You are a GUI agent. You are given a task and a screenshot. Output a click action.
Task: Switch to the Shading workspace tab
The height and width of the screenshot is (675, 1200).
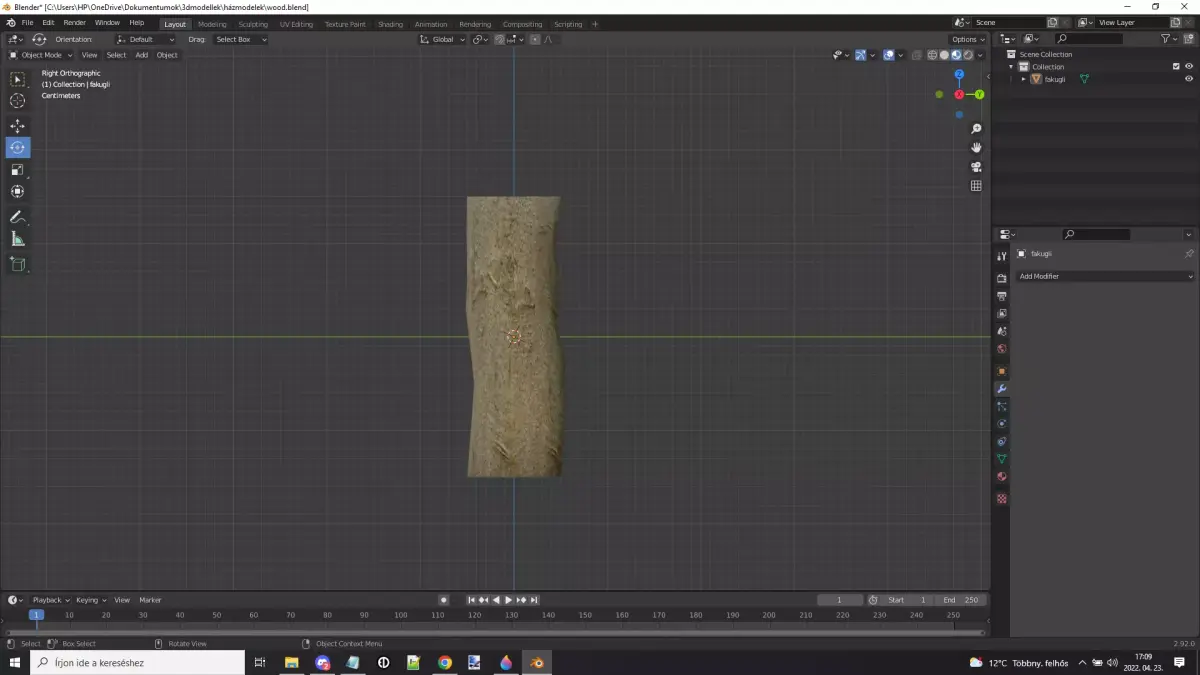click(x=390, y=24)
